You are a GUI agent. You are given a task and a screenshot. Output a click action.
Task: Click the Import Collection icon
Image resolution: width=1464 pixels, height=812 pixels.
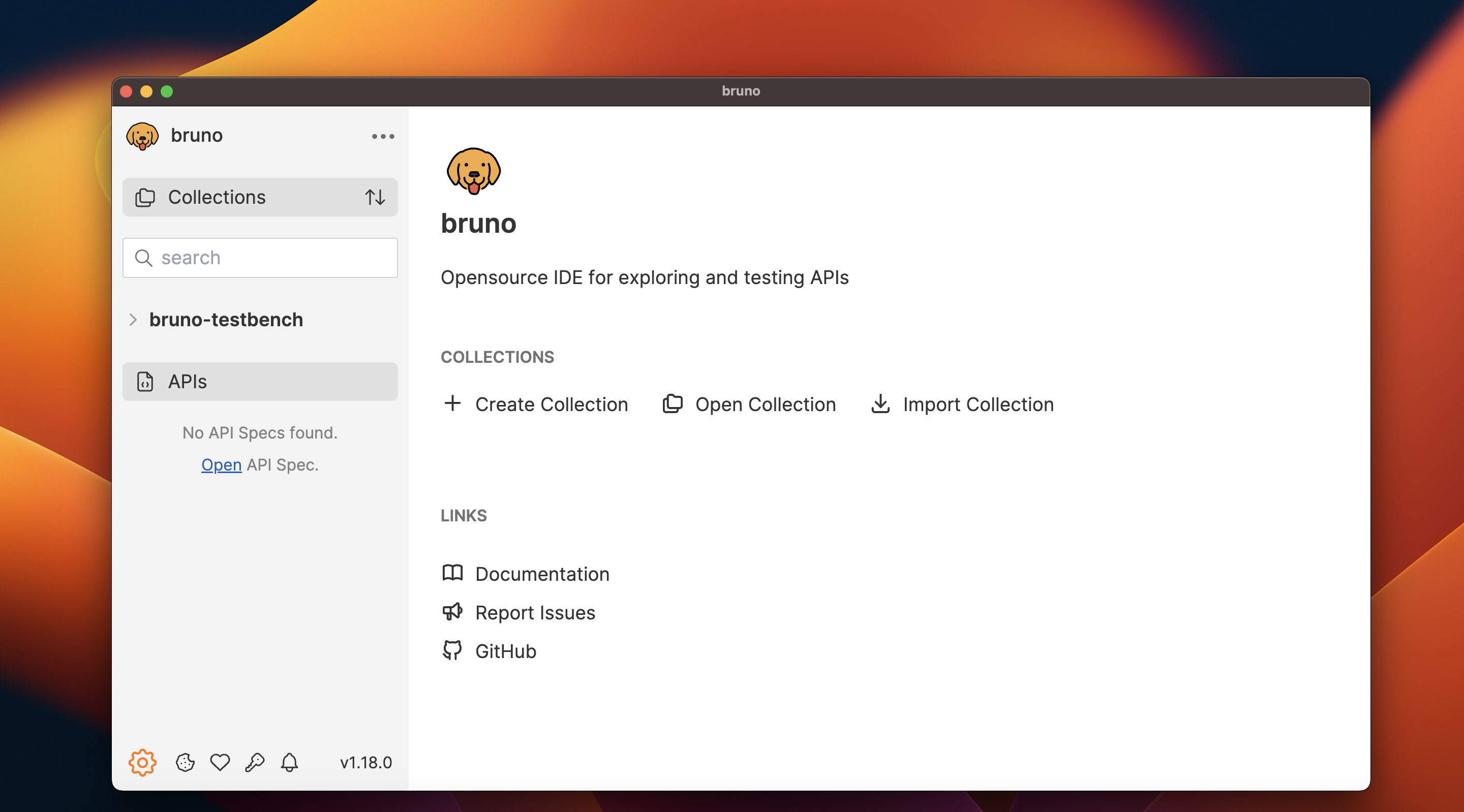point(880,404)
